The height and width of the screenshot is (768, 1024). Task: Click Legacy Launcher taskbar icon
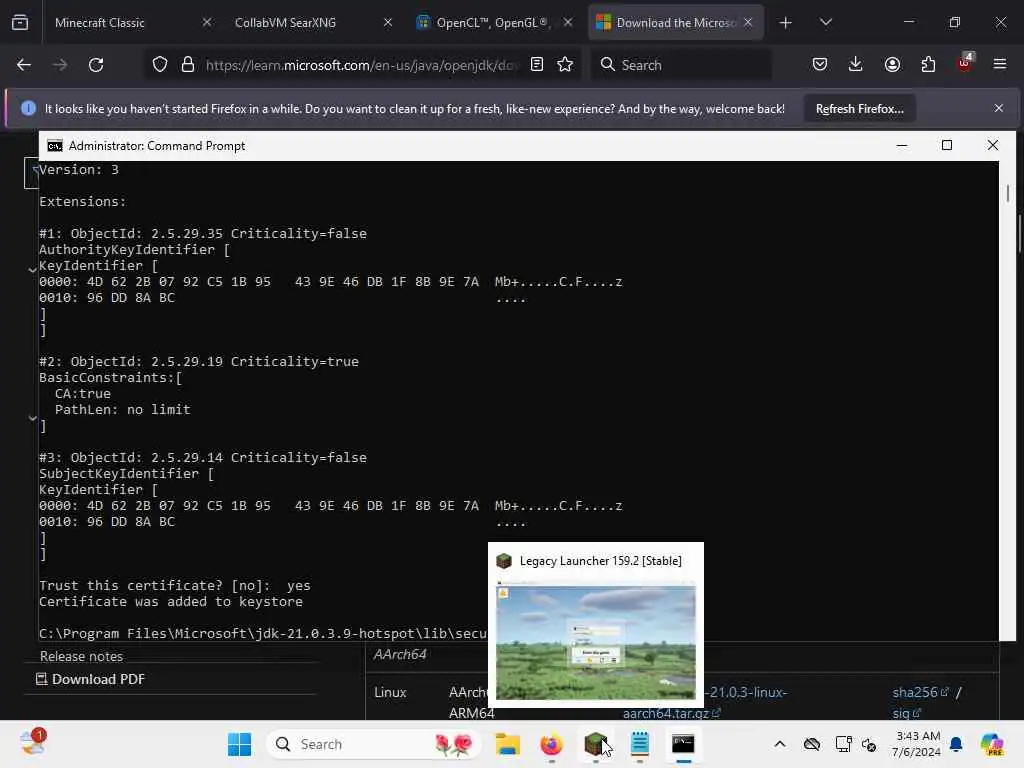tap(596, 744)
